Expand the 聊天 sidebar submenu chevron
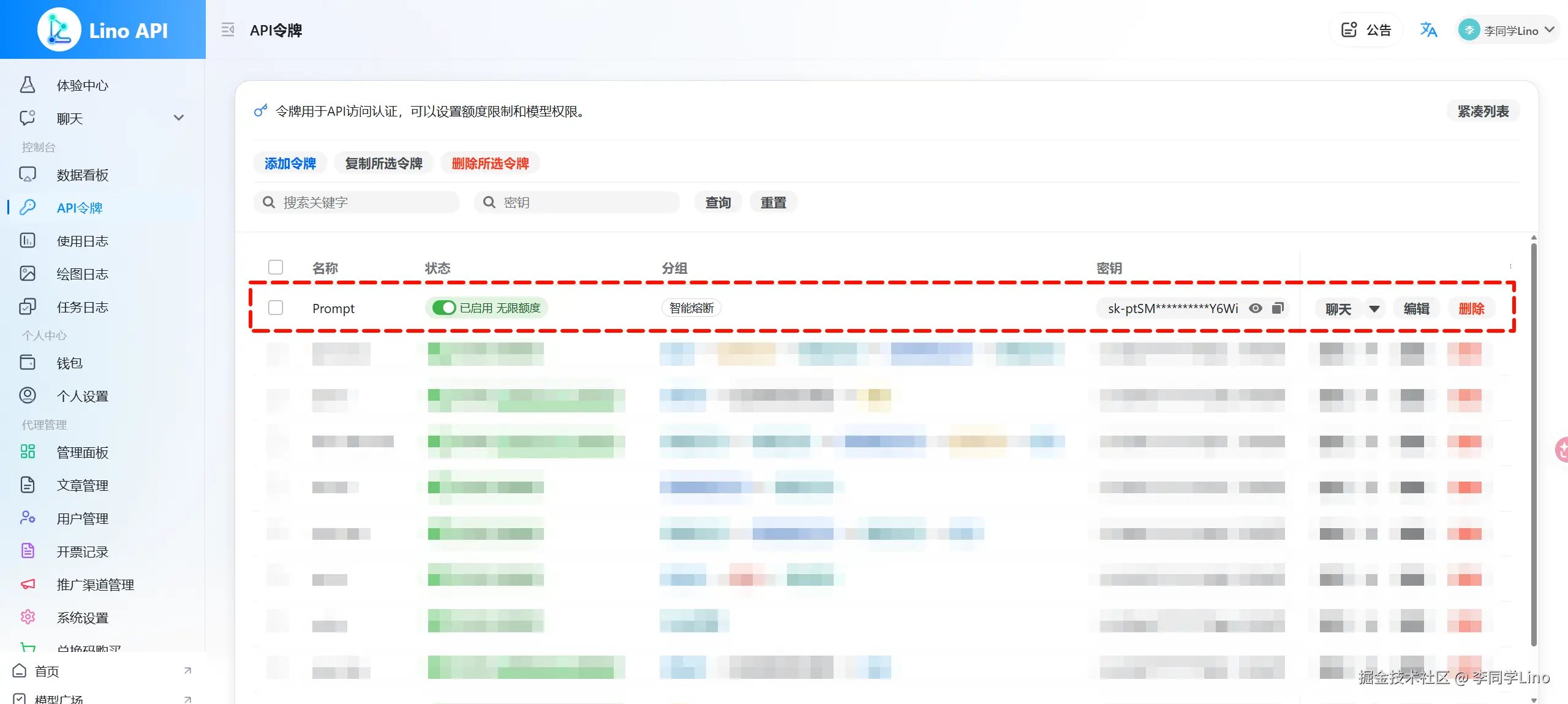This screenshot has height=704, width=1568. 179,118
